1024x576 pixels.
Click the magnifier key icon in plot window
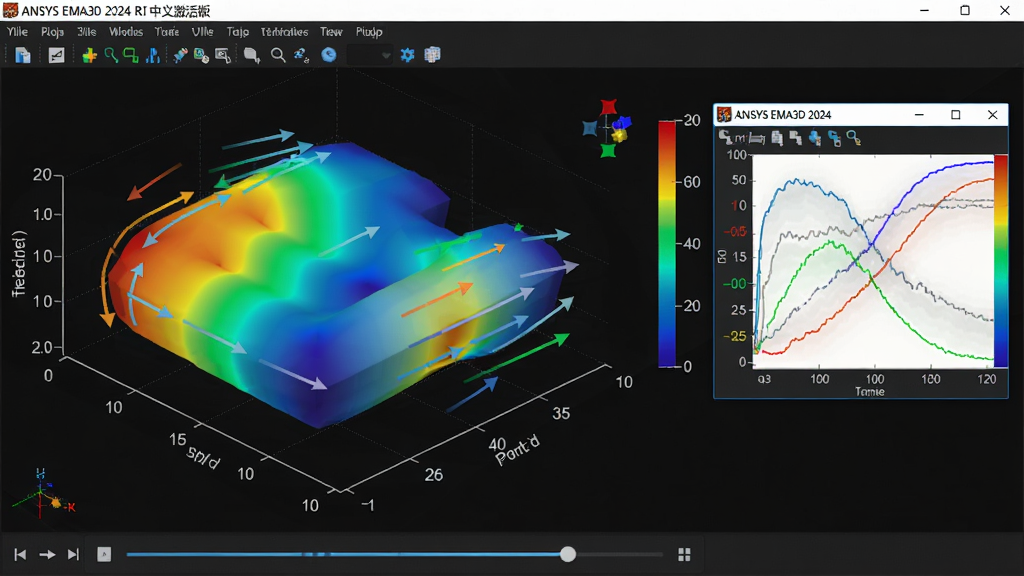click(x=854, y=138)
